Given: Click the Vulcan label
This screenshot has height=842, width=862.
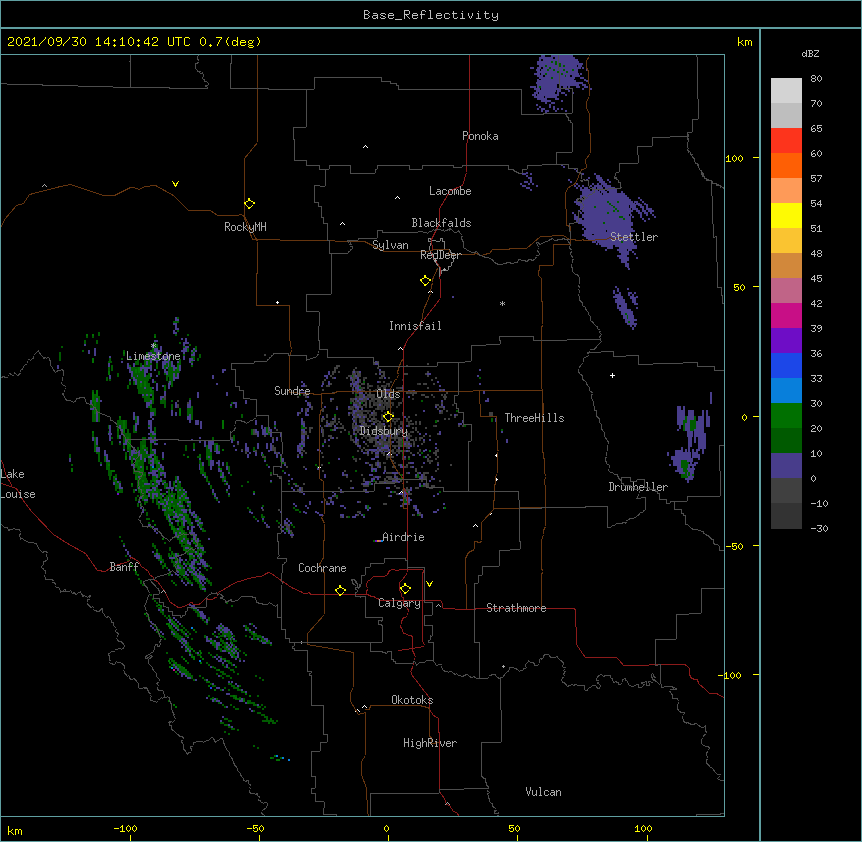Looking at the screenshot, I should (543, 792).
